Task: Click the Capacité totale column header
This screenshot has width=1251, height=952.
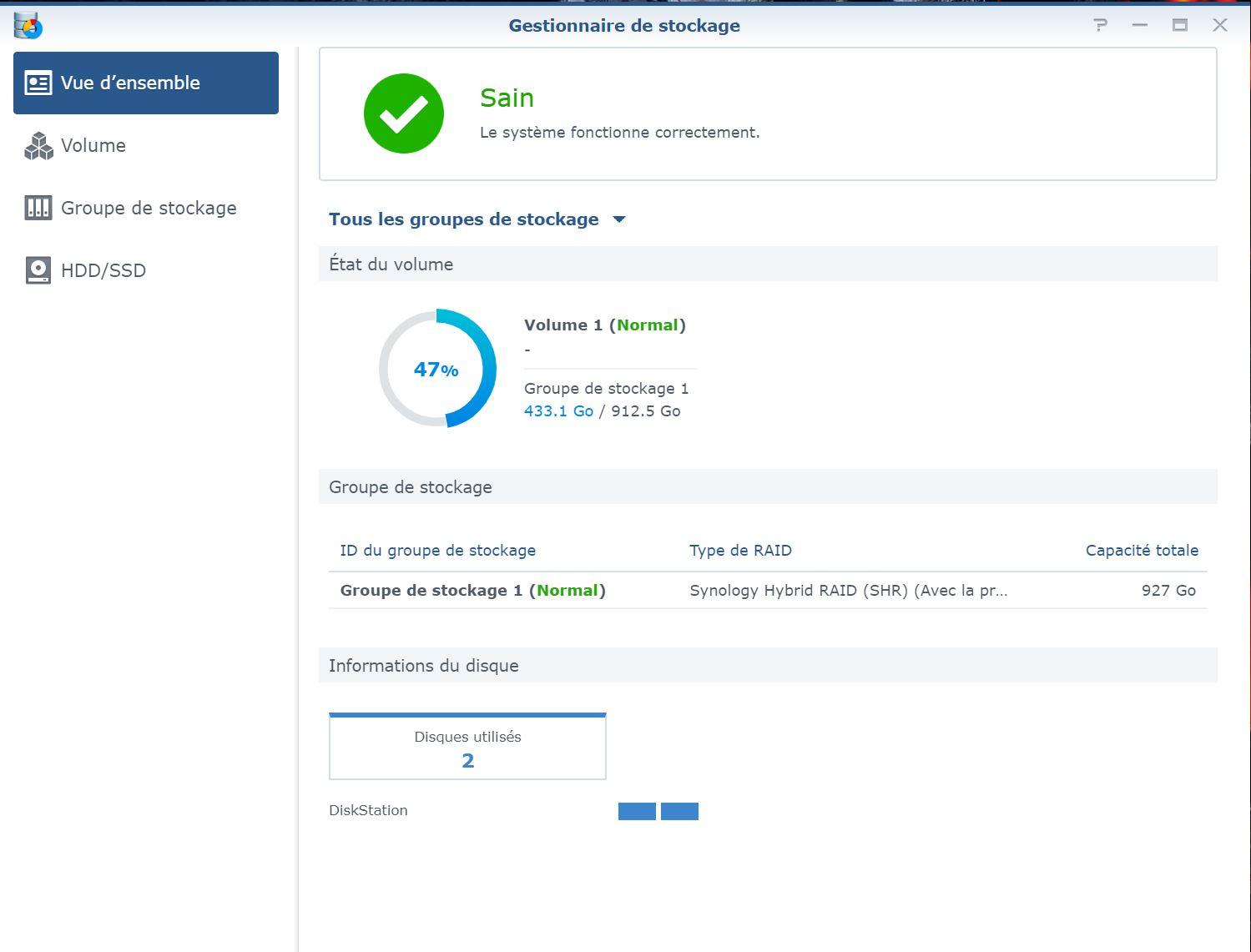Action: click(x=1141, y=551)
